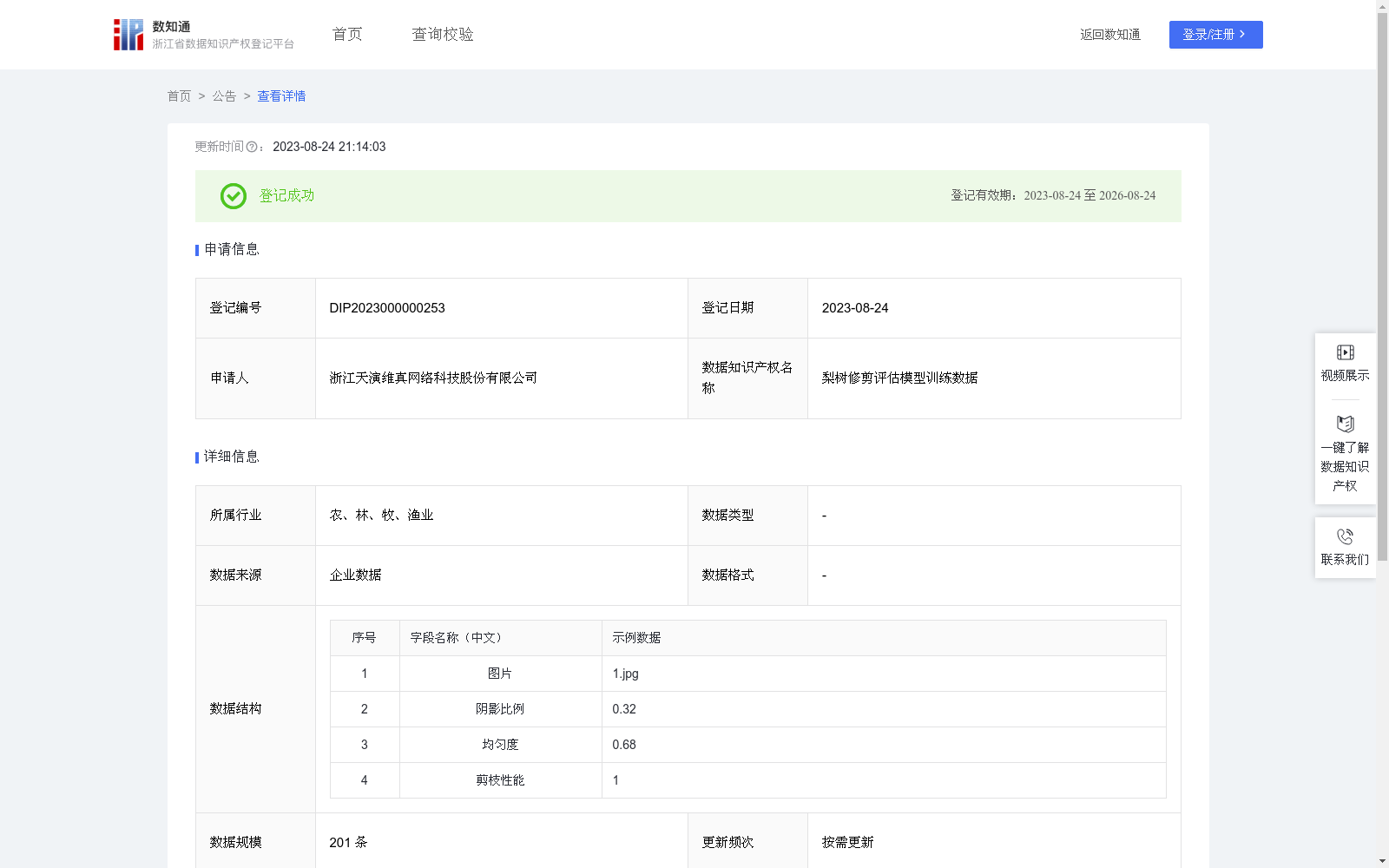Click the 申请信息 section heading
This screenshot has height=868, width=1389.
click(231, 250)
